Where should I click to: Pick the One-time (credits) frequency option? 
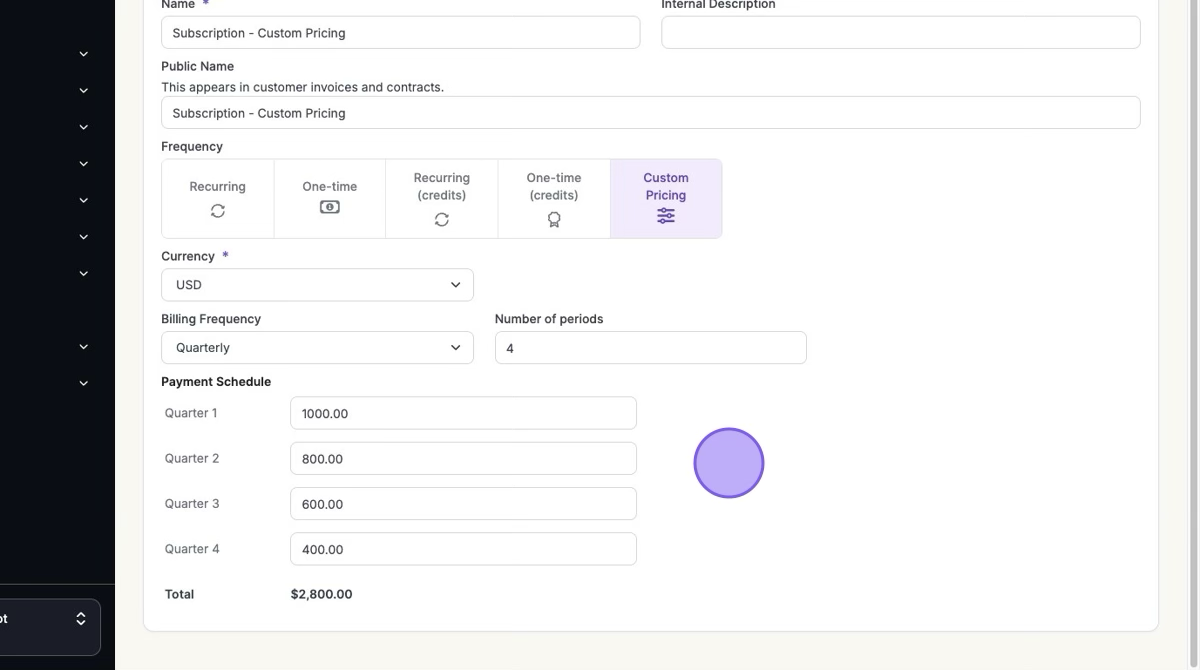coord(554,198)
